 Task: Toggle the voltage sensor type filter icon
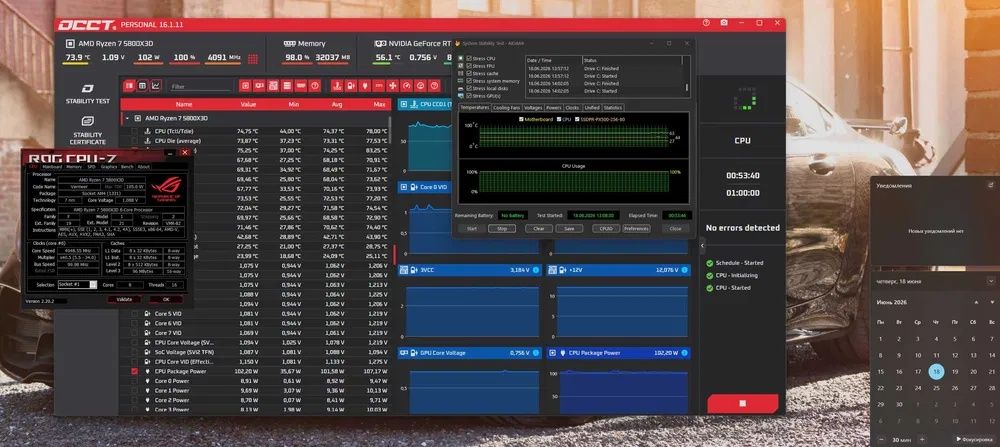click(351, 85)
